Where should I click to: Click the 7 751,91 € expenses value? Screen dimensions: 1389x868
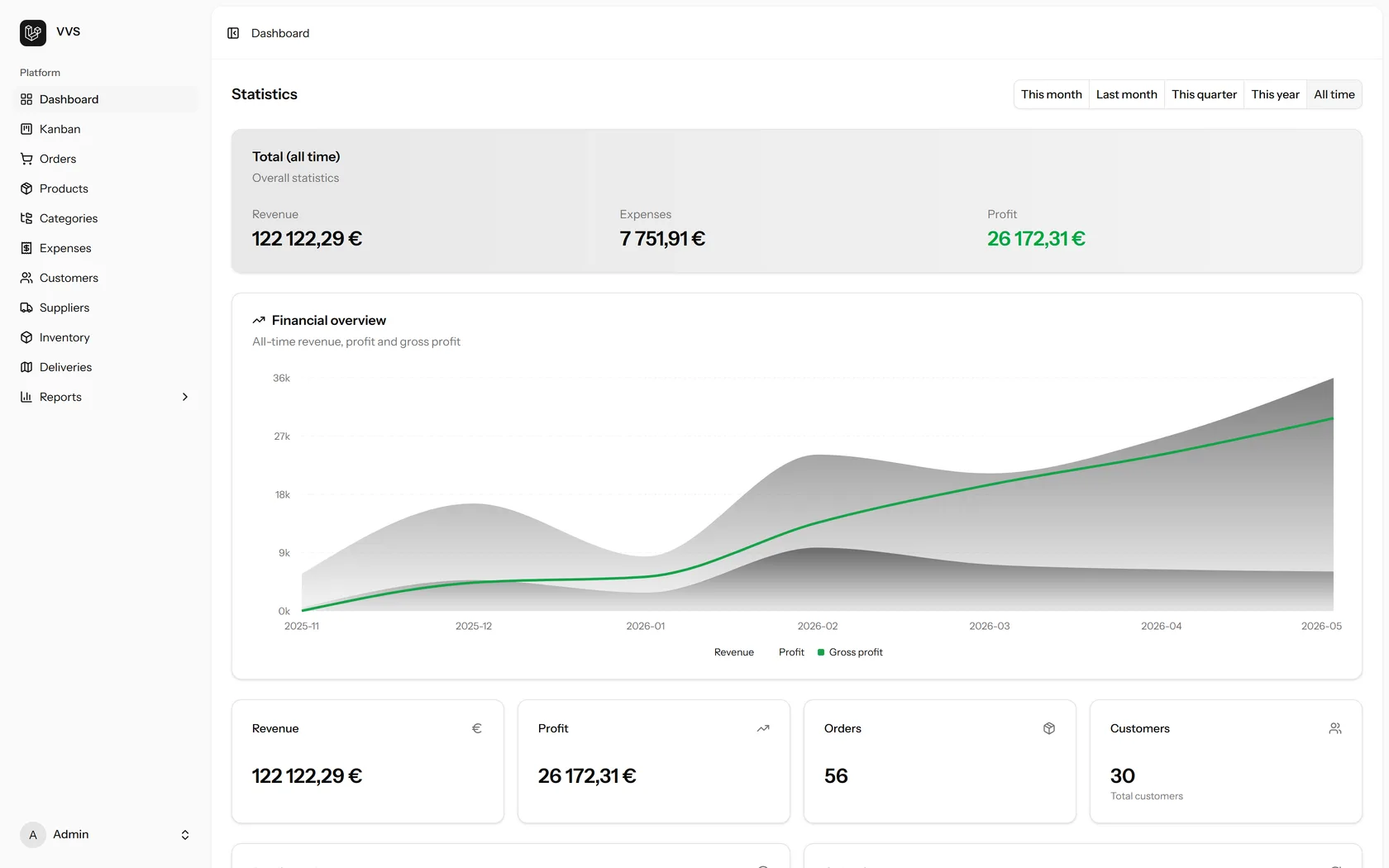pyautogui.click(x=662, y=239)
